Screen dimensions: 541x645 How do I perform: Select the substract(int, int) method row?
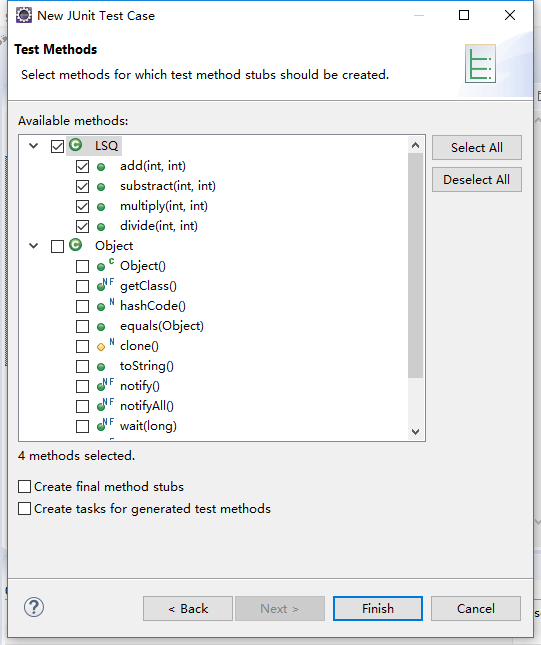click(x=168, y=186)
